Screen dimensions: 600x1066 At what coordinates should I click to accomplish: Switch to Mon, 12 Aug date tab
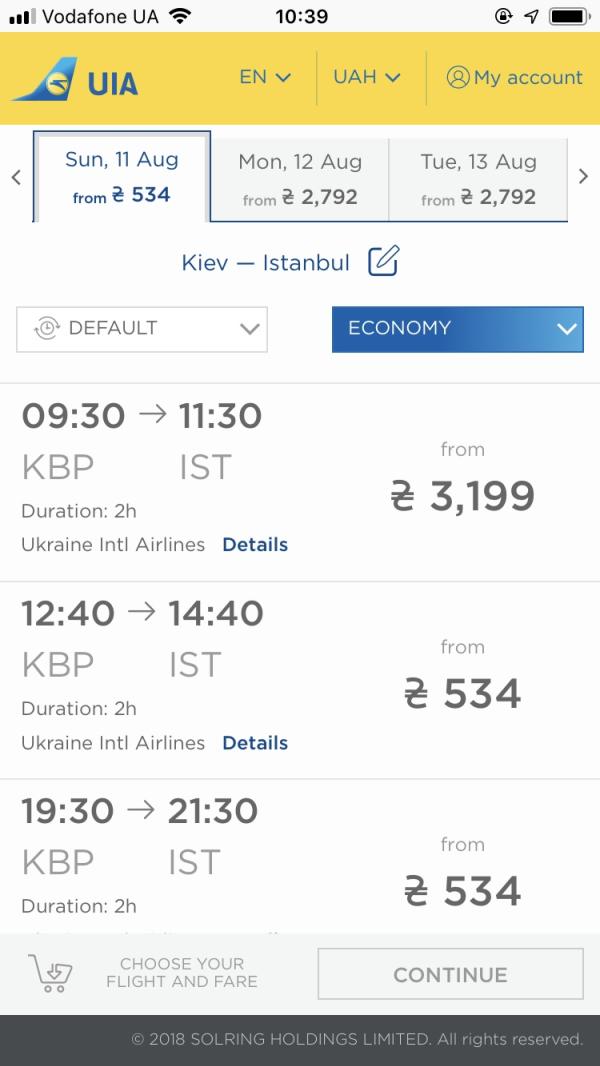pyautogui.click(x=300, y=178)
